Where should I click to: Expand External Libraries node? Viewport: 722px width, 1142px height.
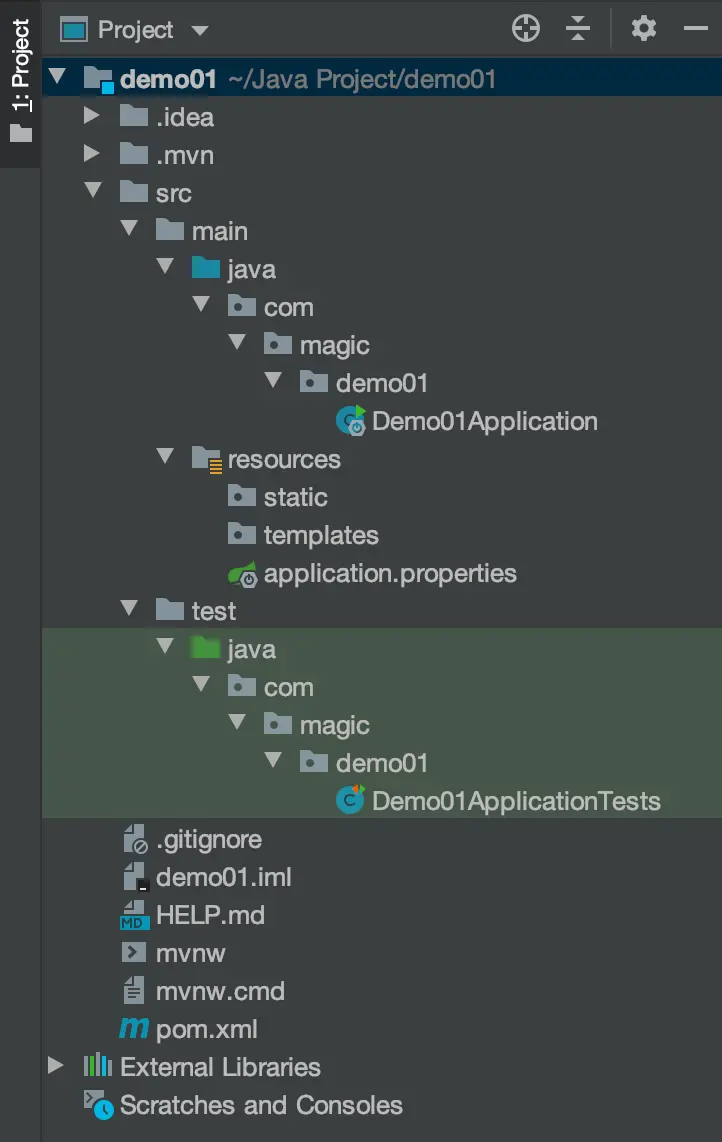coord(56,1067)
